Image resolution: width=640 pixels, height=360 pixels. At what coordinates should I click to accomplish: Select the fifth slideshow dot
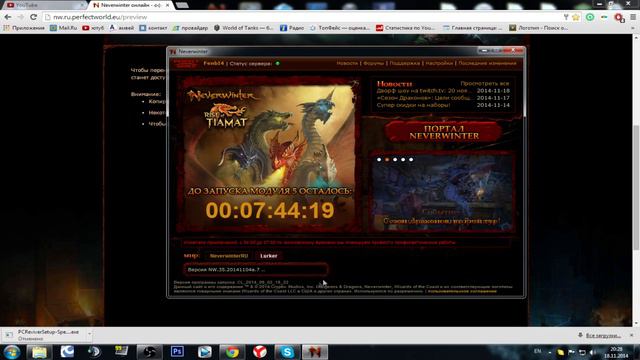tap(411, 160)
